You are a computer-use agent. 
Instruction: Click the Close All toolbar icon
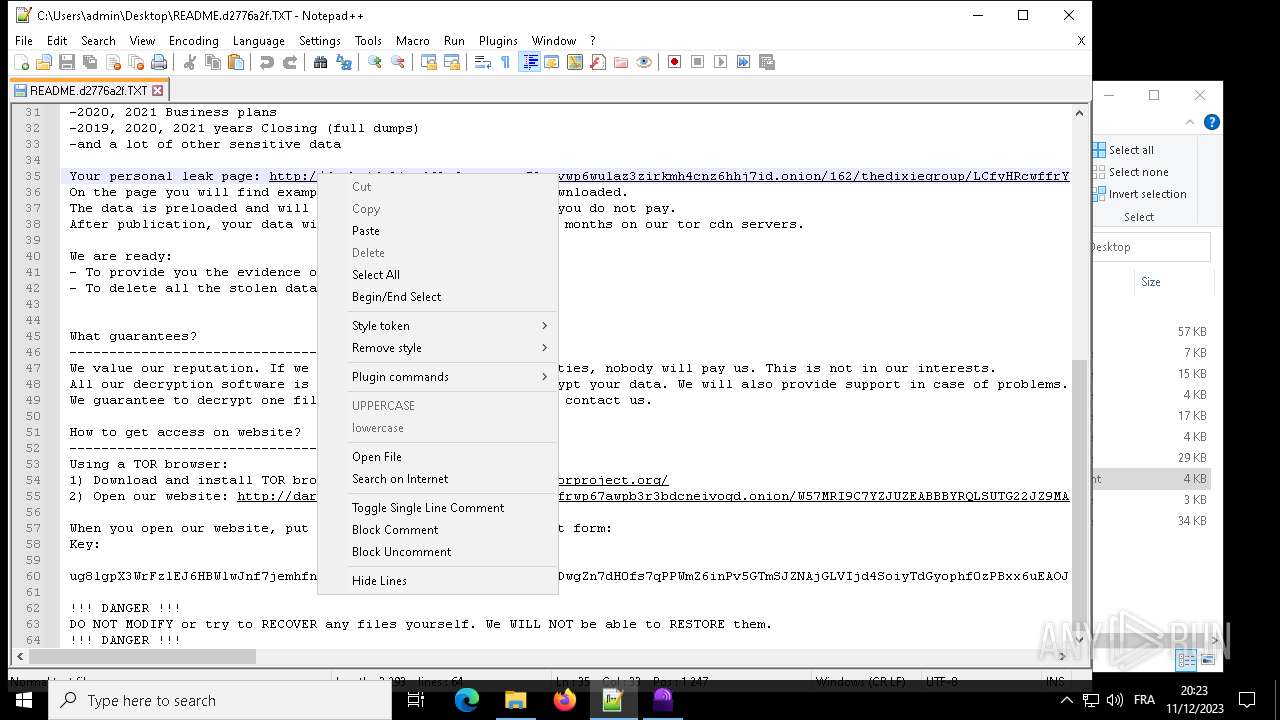point(136,62)
